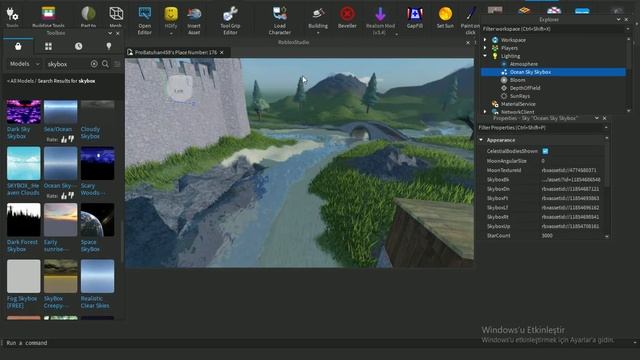Viewport: 640px width, 360px height.
Task: Clear the skybox search text
Action: tap(94, 64)
